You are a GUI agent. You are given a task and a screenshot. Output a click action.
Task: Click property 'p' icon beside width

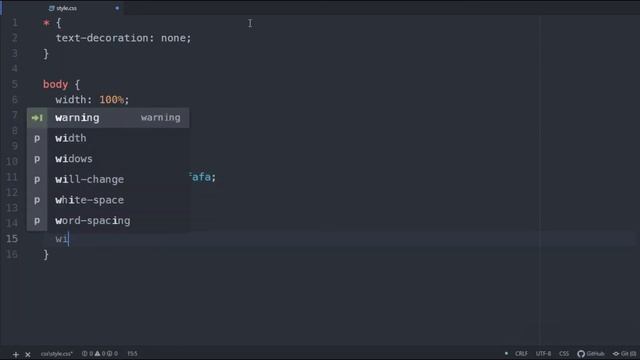coord(37,138)
